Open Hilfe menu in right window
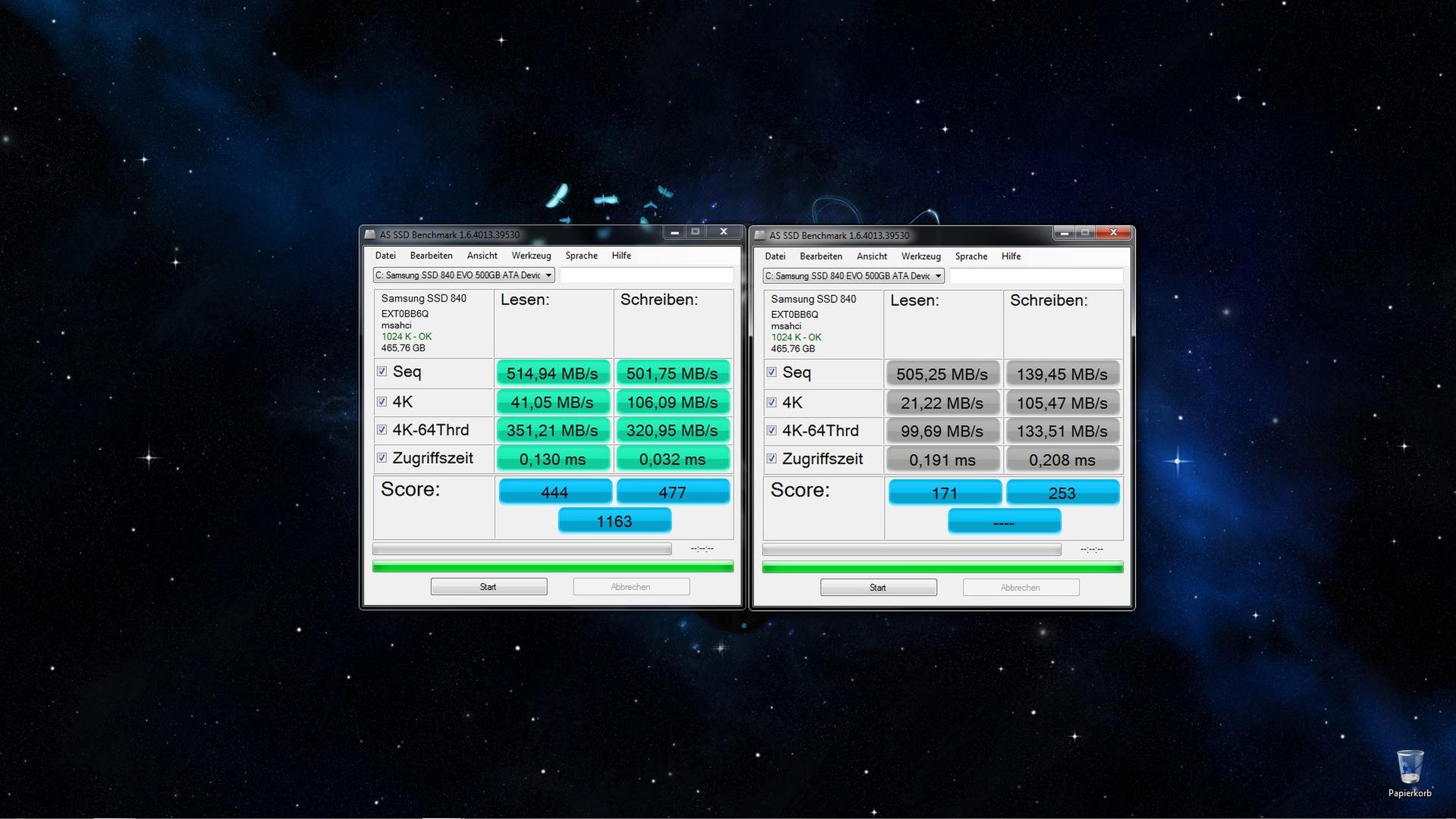Screen dimensions: 1456x819 click(1011, 257)
